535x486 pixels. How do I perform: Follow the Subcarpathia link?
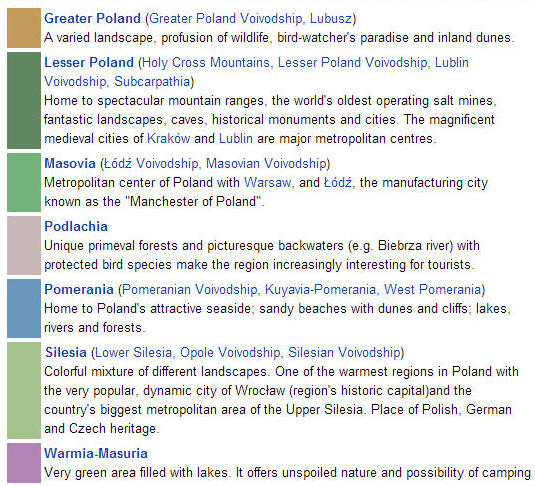[x=152, y=82]
